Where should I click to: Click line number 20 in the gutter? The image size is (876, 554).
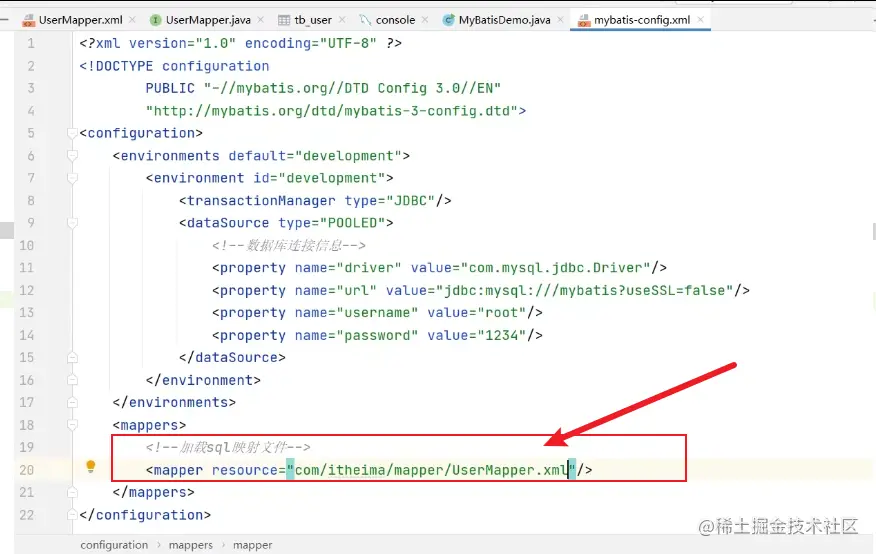point(26,470)
